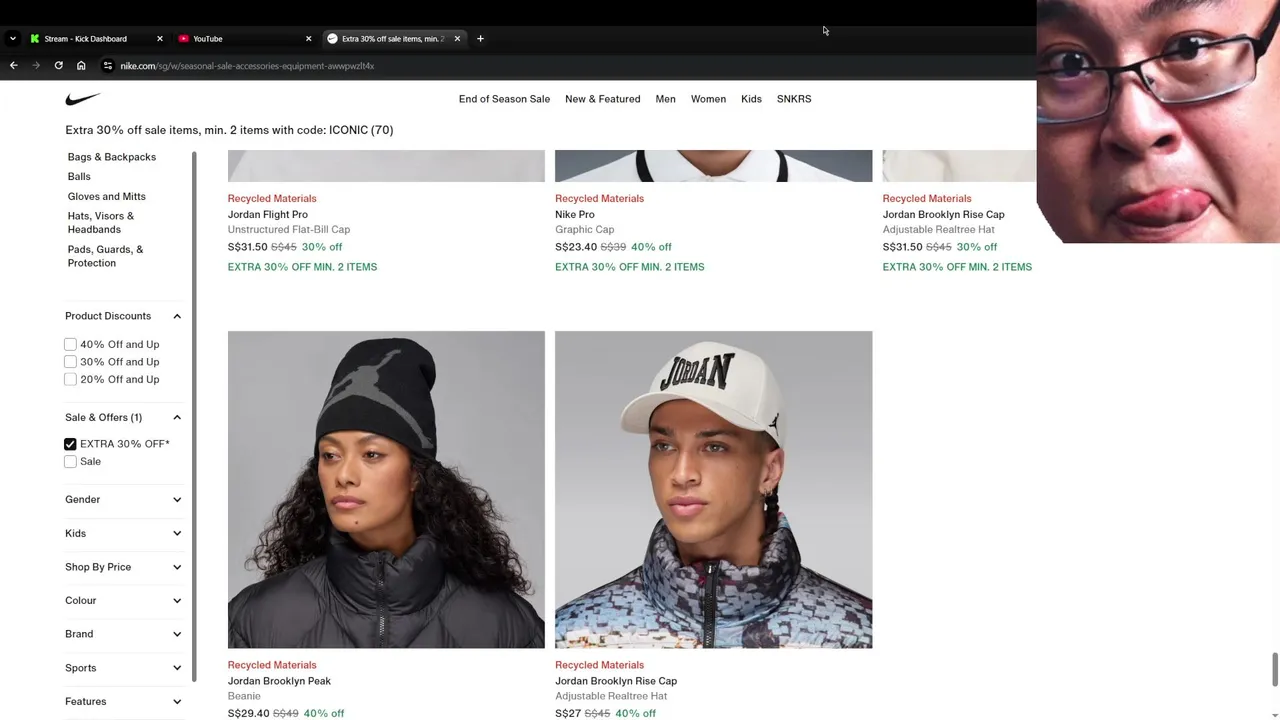The image size is (1280, 720).
Task: Open tab search dropdown arrow
Action: [x=12, y=39]
